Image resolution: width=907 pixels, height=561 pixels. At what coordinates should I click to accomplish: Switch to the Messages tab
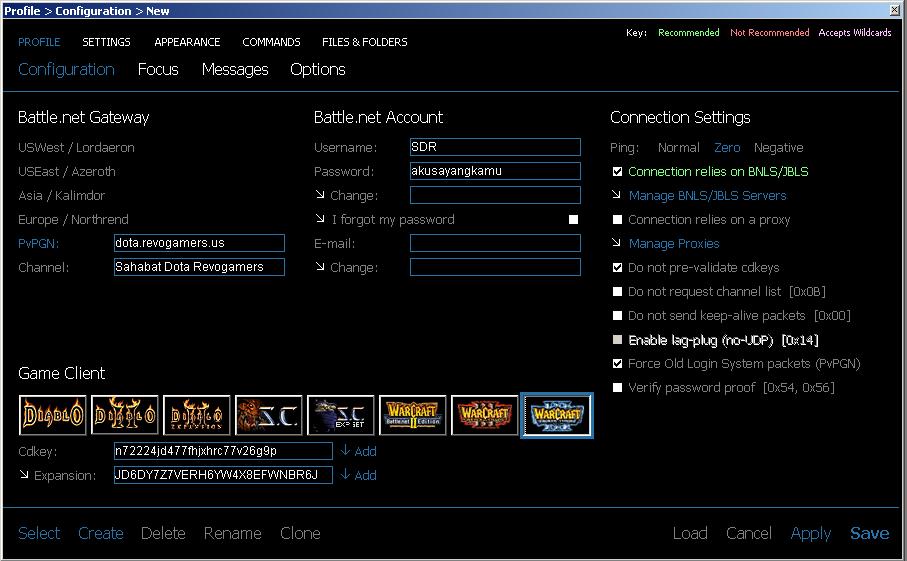pyautogui.click(x=235, y=70)
